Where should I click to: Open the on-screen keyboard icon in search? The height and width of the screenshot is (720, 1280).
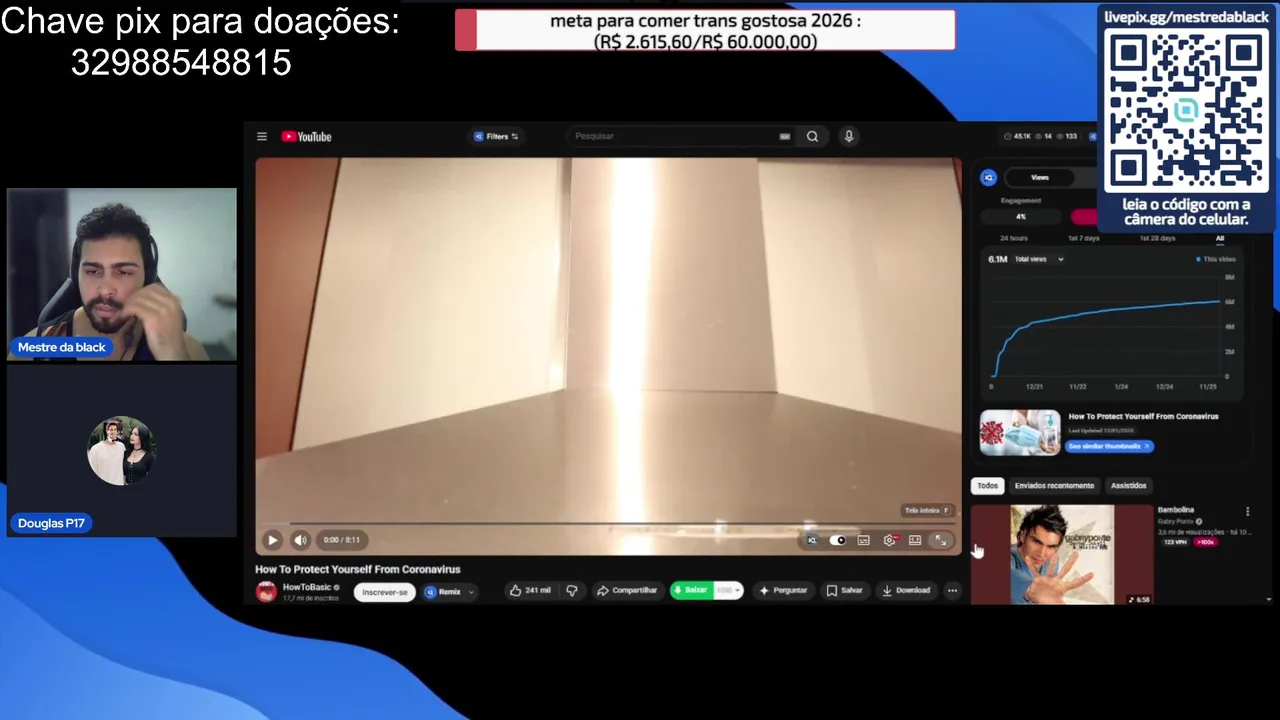(x=785, y=137)
